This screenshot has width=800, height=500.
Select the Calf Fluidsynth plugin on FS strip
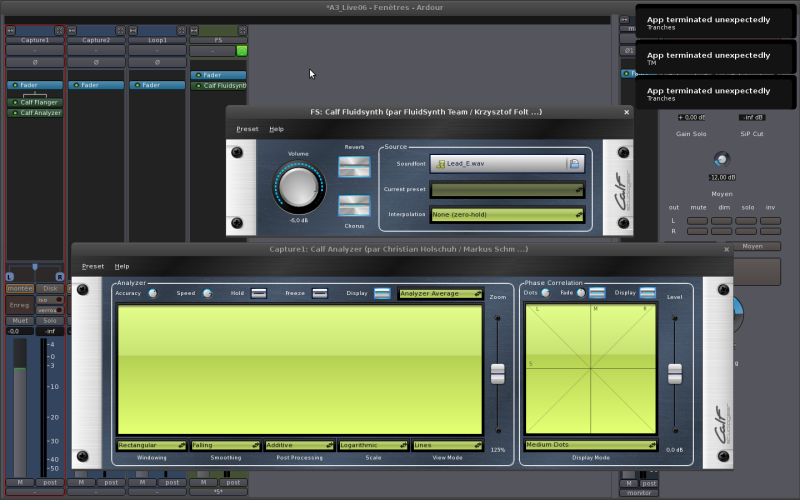pos(219,86)
